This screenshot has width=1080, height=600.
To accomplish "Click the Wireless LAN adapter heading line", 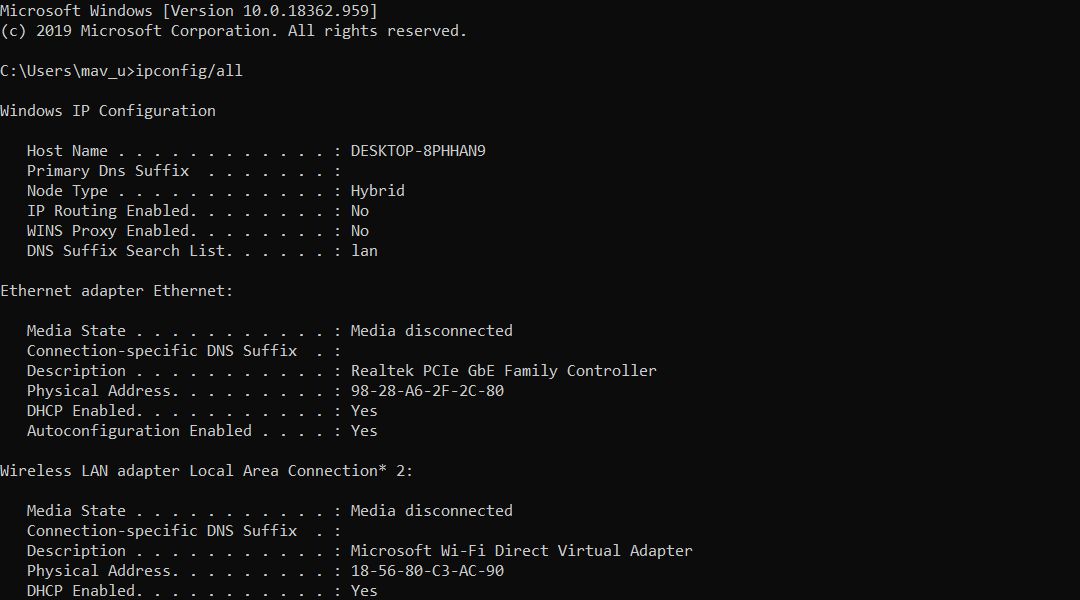I will [207, 470].
